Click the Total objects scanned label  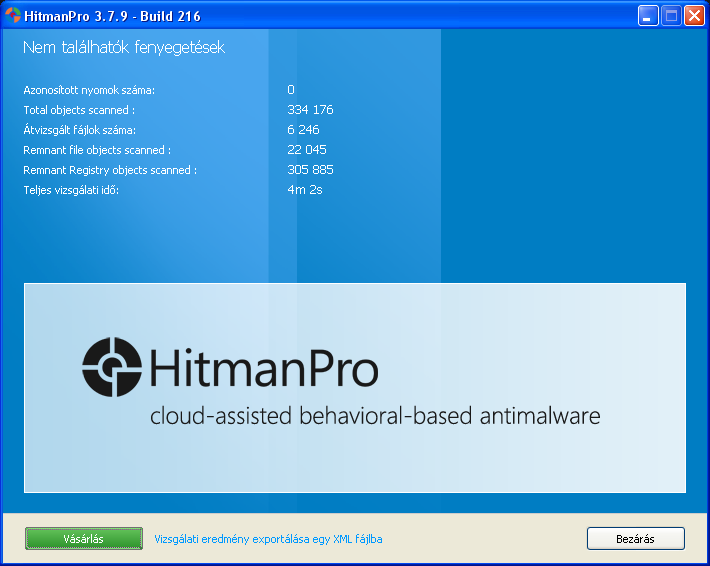tap(79, 110)
